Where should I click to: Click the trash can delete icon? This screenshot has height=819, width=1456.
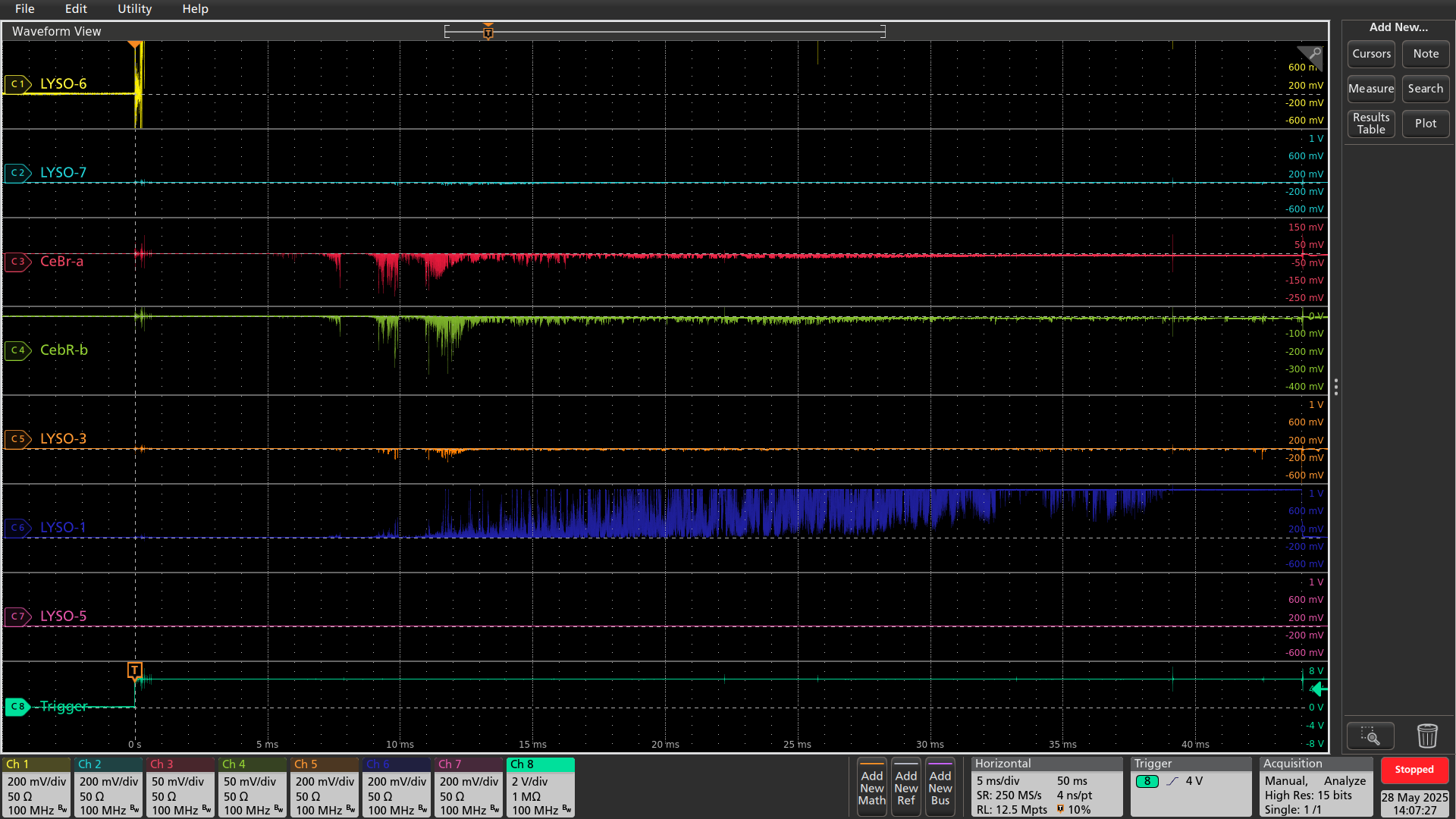tap(1426, 736)
